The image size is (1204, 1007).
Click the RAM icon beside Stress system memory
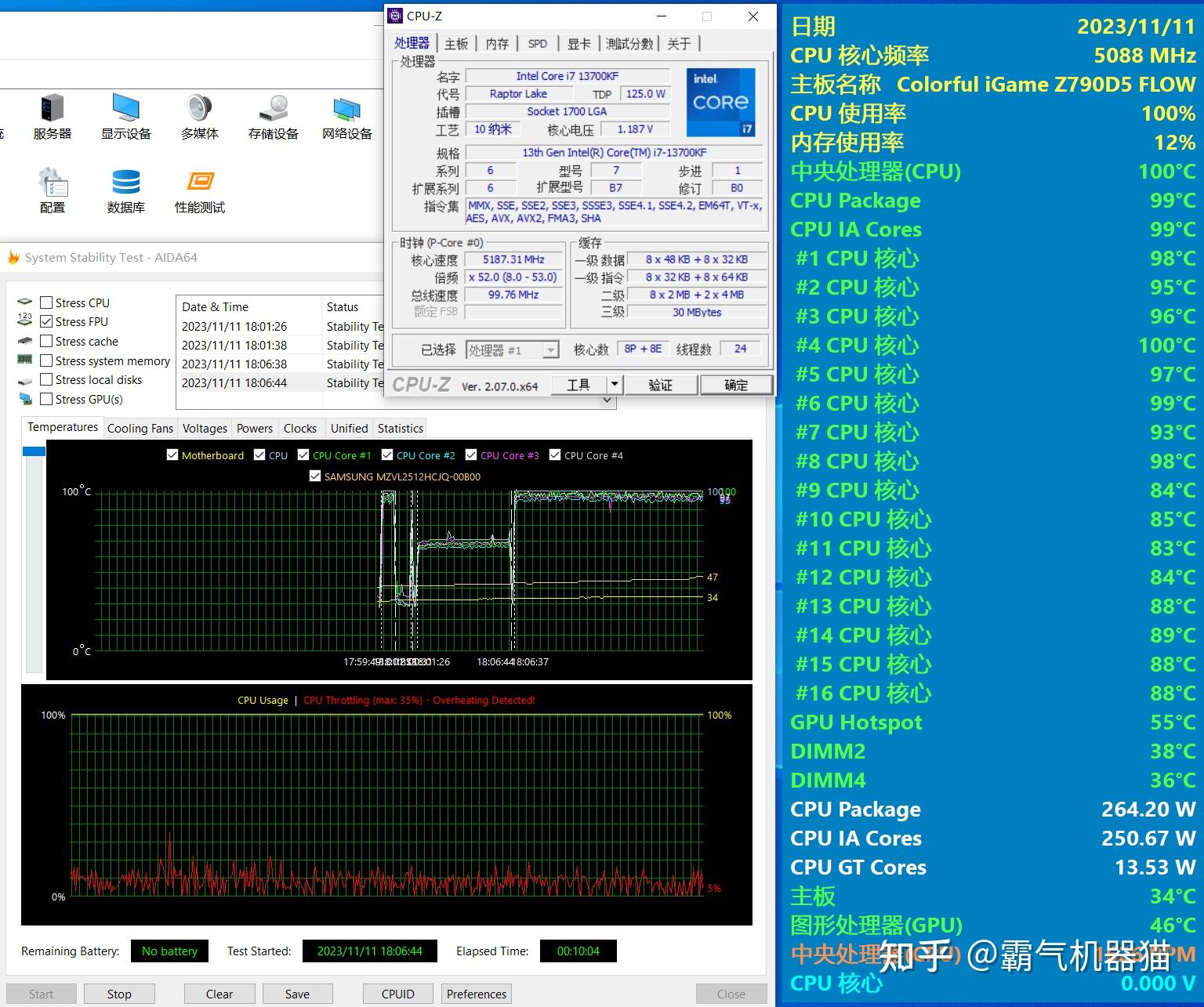25,360
